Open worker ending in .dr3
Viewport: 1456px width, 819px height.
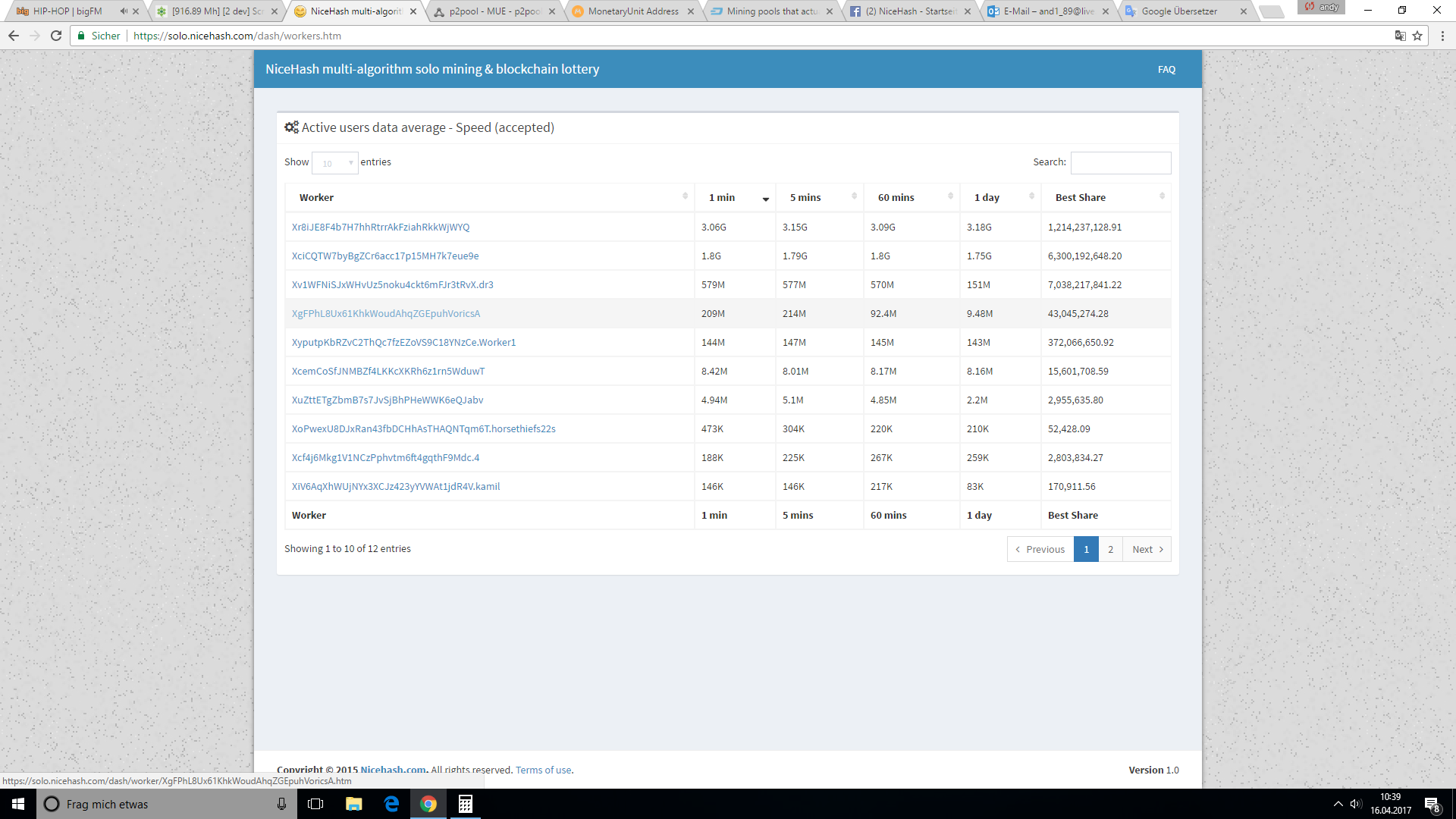point(393,284)
